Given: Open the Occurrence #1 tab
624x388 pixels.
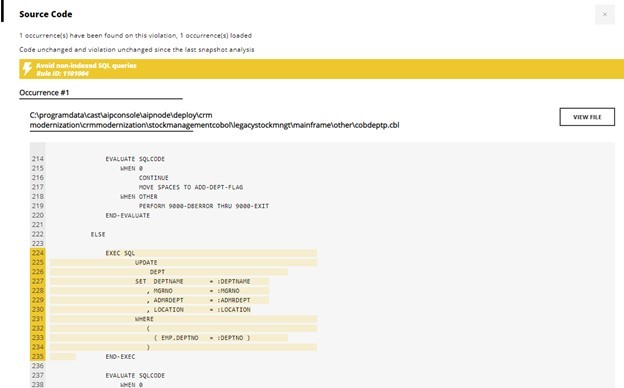Looking at the screenshot, I should click(44, 93).
